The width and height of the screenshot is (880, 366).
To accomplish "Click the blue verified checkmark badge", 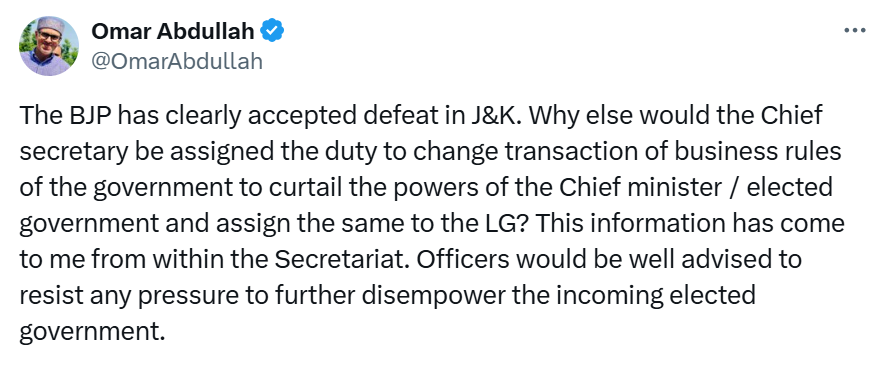I will point(273,32).
